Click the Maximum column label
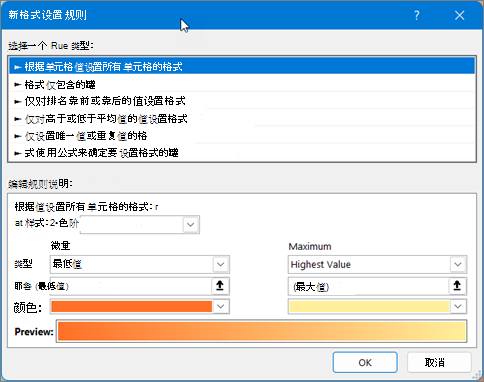 pos(310,247)
